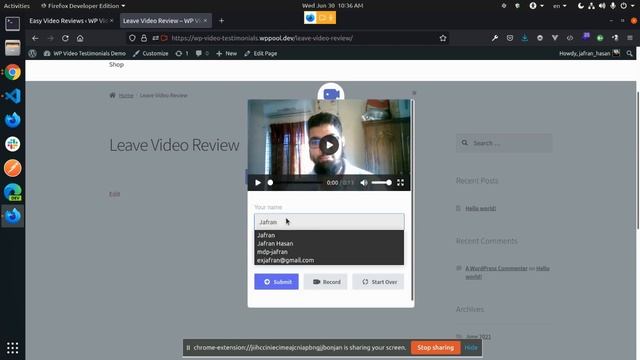Click the small play icon in the video control bar

click(x=258, y=182)
